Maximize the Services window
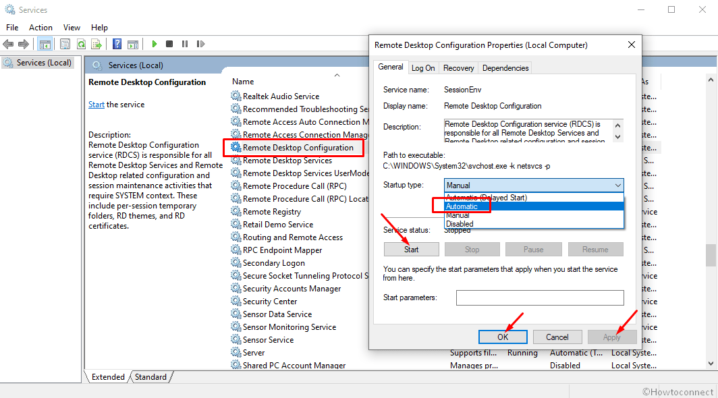Image resolution: width=718 pixels, height=398 pixels. [671, 10]
